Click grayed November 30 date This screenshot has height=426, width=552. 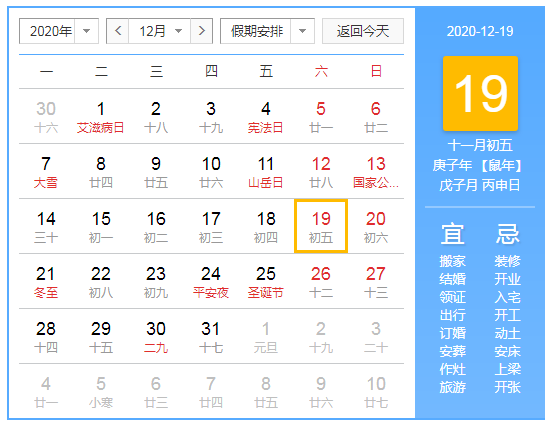tap(46, 117)
